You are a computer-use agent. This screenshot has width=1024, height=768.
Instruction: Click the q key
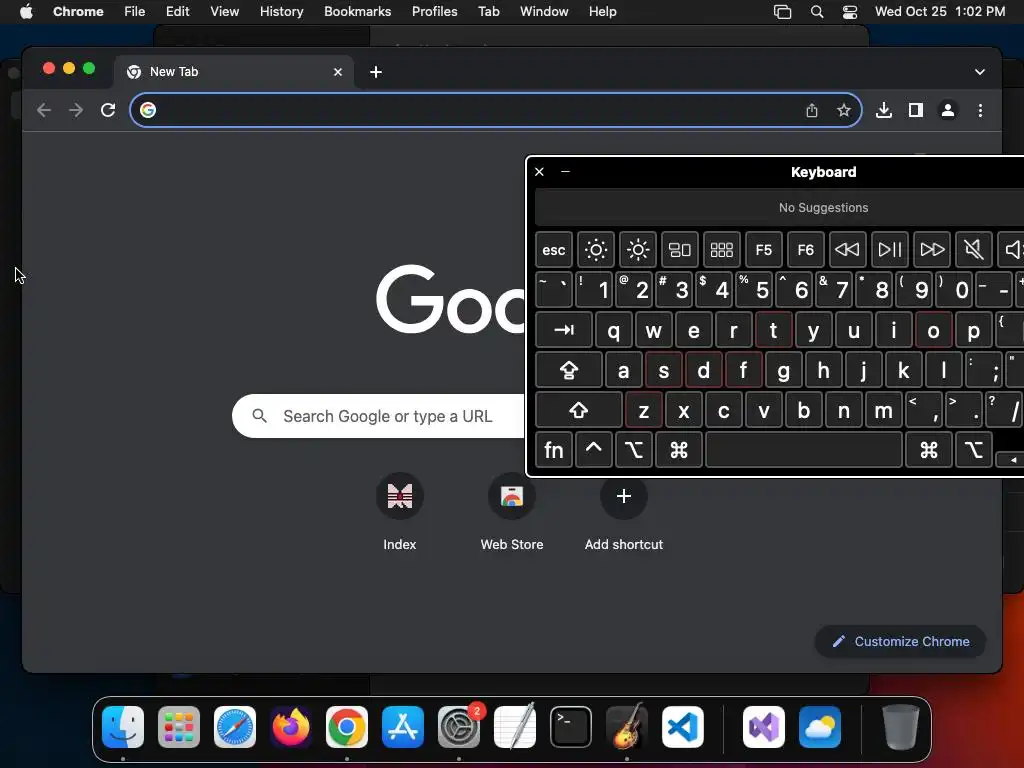pyautogui.click(x=613, y=330)
